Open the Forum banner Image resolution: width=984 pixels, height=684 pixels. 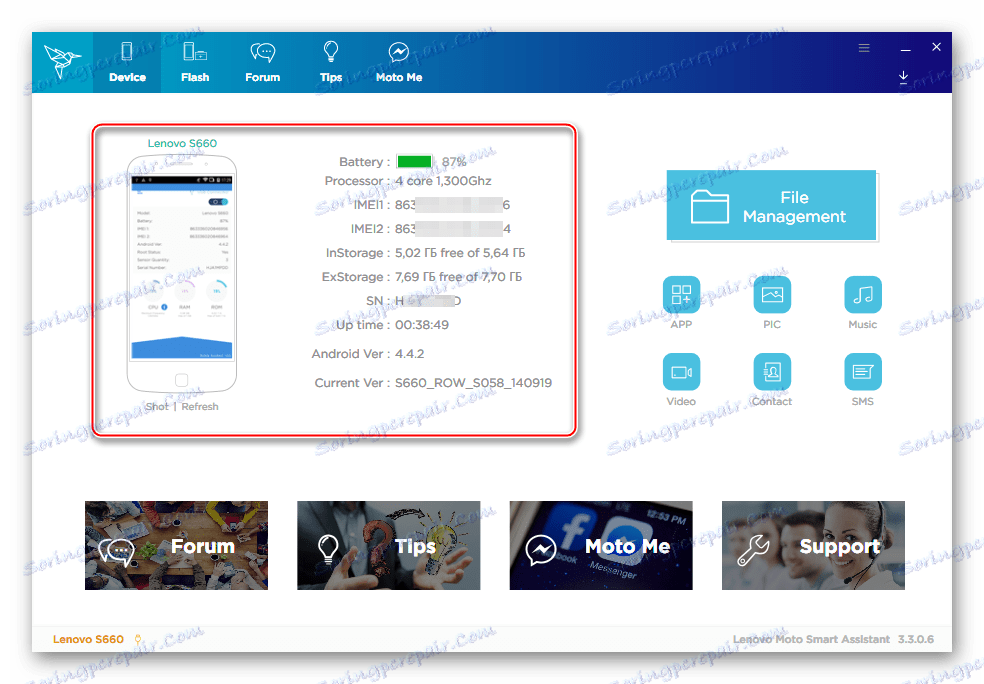coord(175,546)
